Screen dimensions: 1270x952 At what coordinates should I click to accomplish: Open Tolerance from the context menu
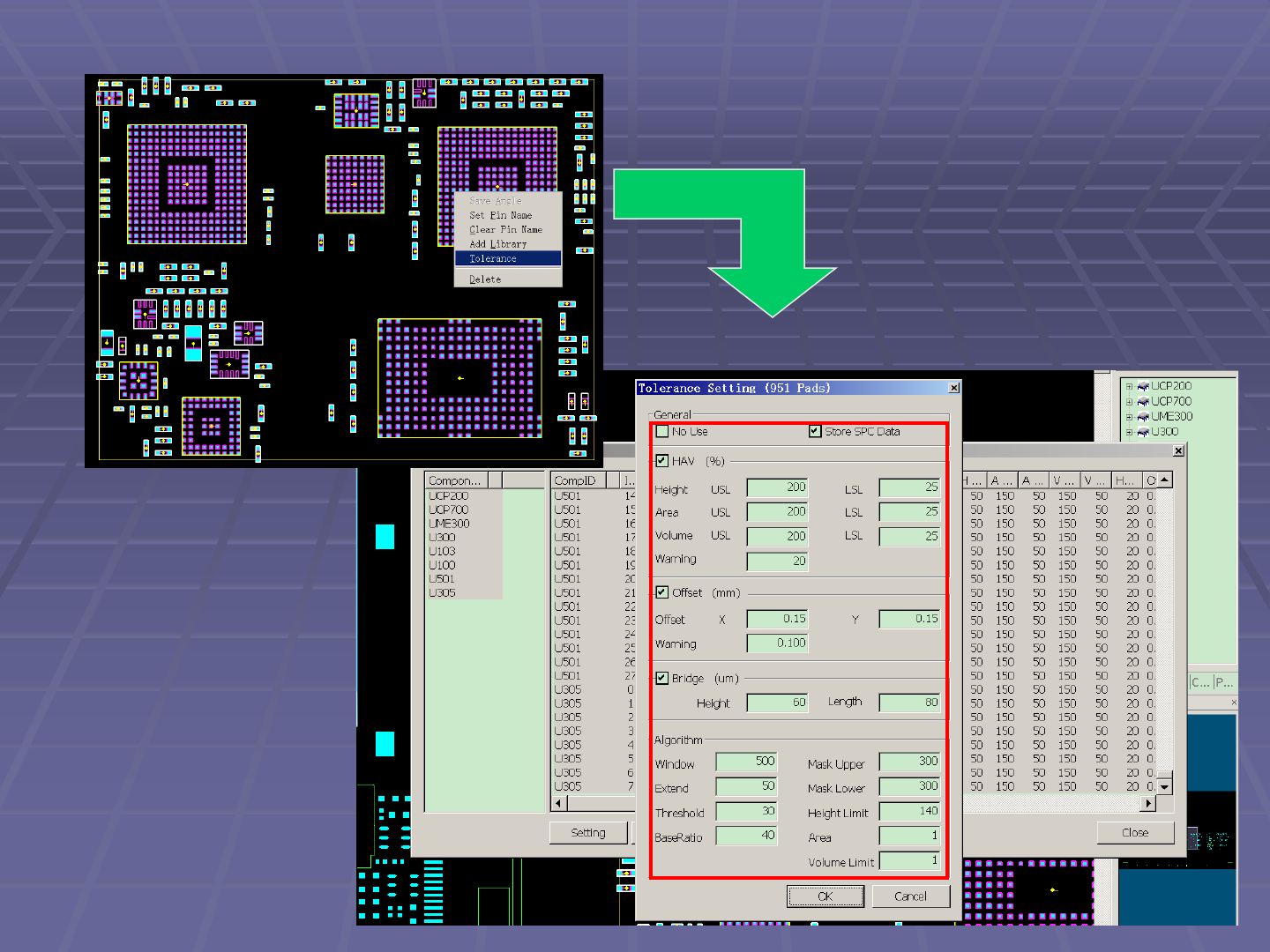pyautogui.click(x=508, y=258)
